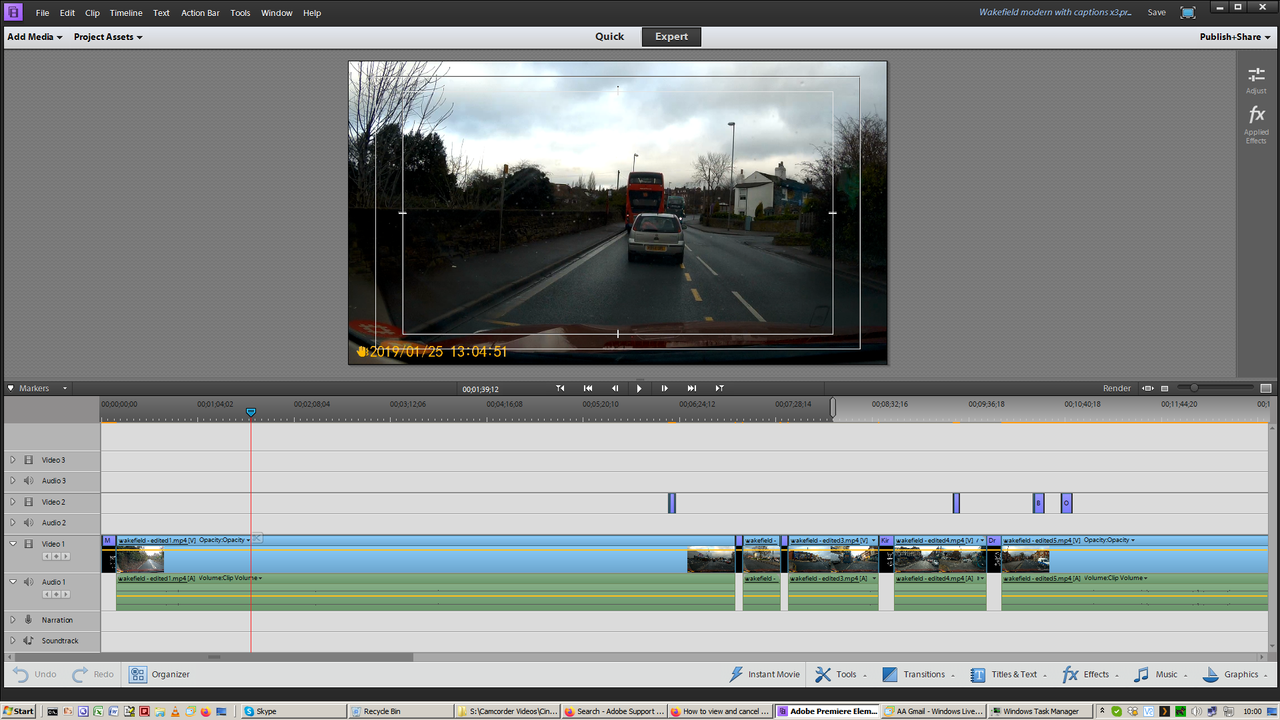Click the Undo arrow

click(x=21, y=674)
